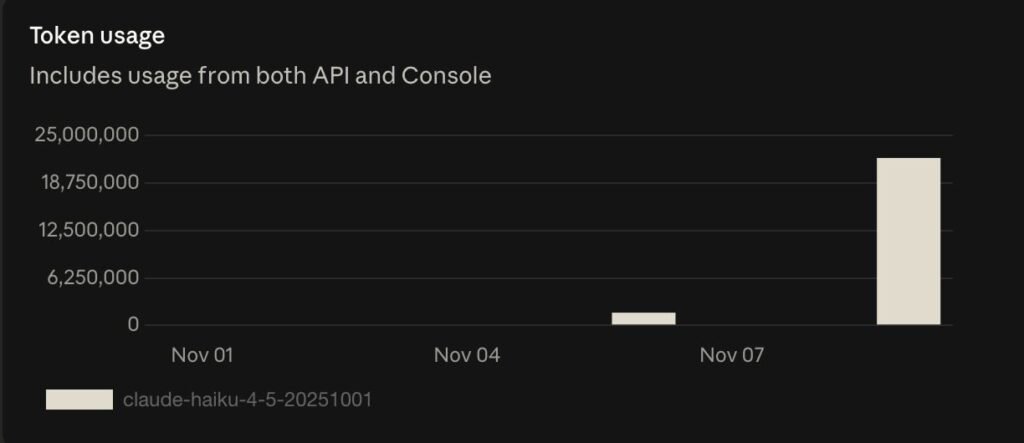This screenshot has height=443, width=1024.
Task: Click the claude-haiku-4-5-20251001 legend label
Action: tap(247, 400)
